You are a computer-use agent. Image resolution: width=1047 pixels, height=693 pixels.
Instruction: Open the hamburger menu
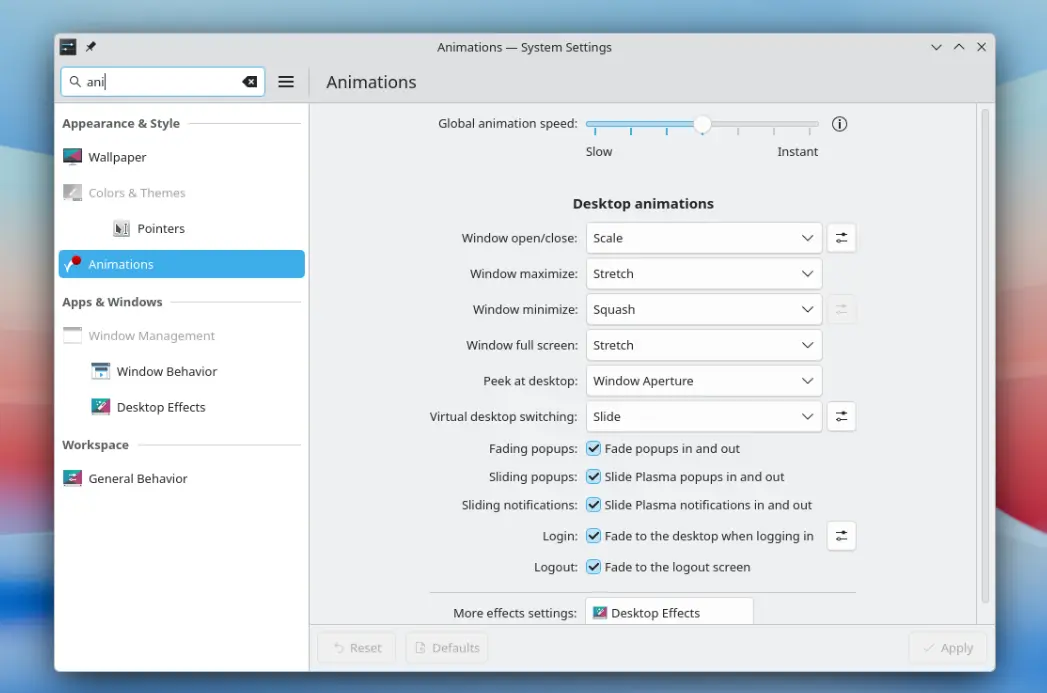coord(286,81)
